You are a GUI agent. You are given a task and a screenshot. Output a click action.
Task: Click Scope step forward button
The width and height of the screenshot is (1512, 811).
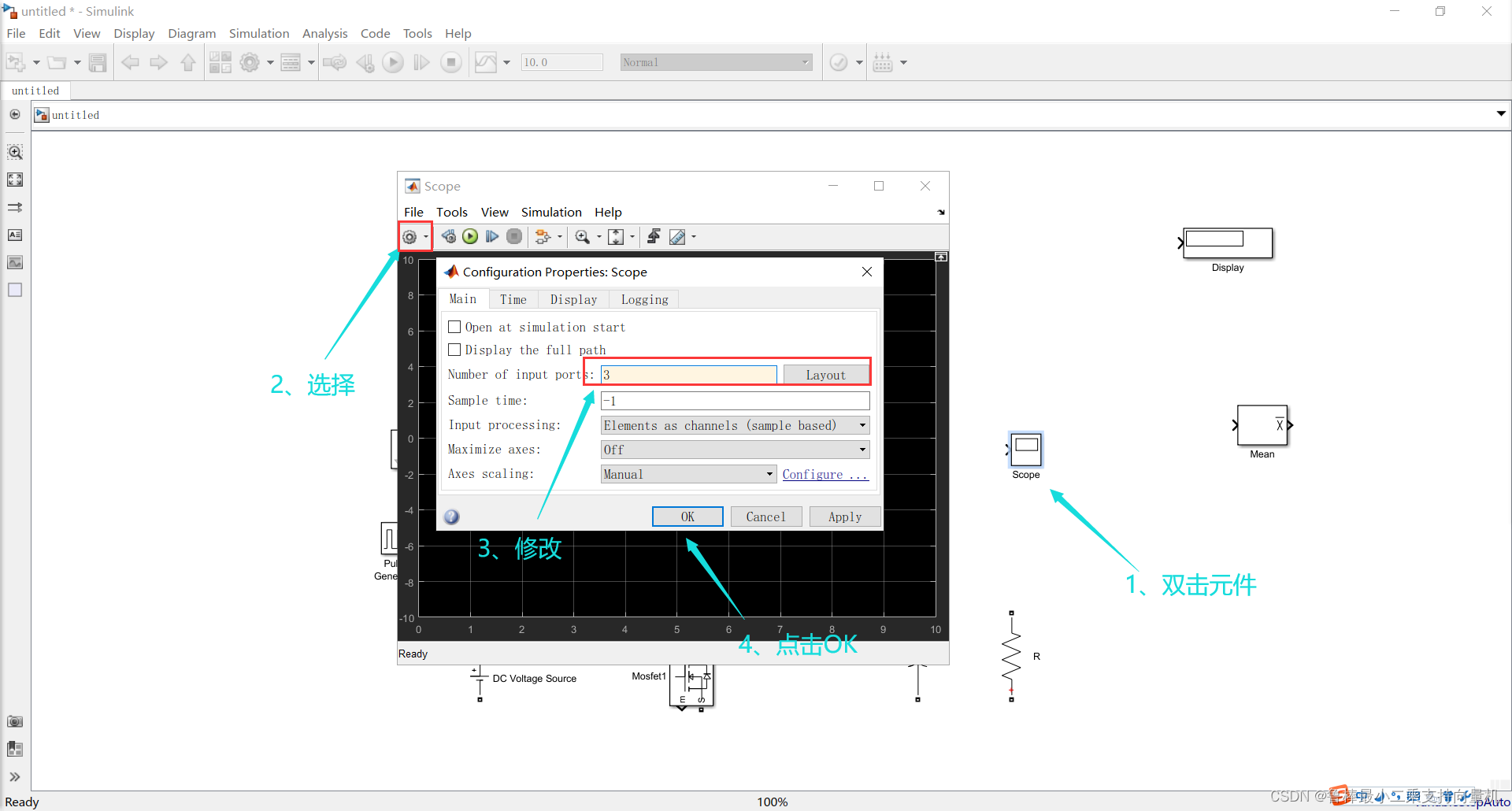tap(492, 236)
